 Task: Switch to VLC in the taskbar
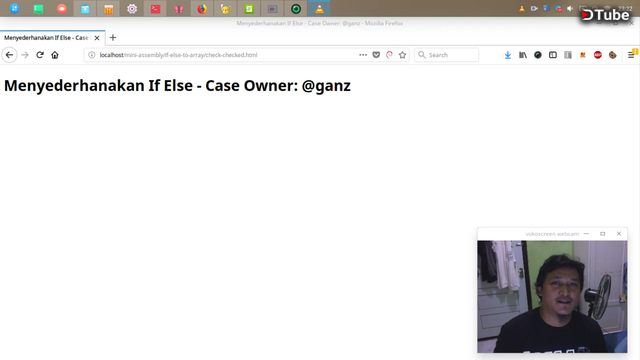pyautogui.click(x=319, y=9)
